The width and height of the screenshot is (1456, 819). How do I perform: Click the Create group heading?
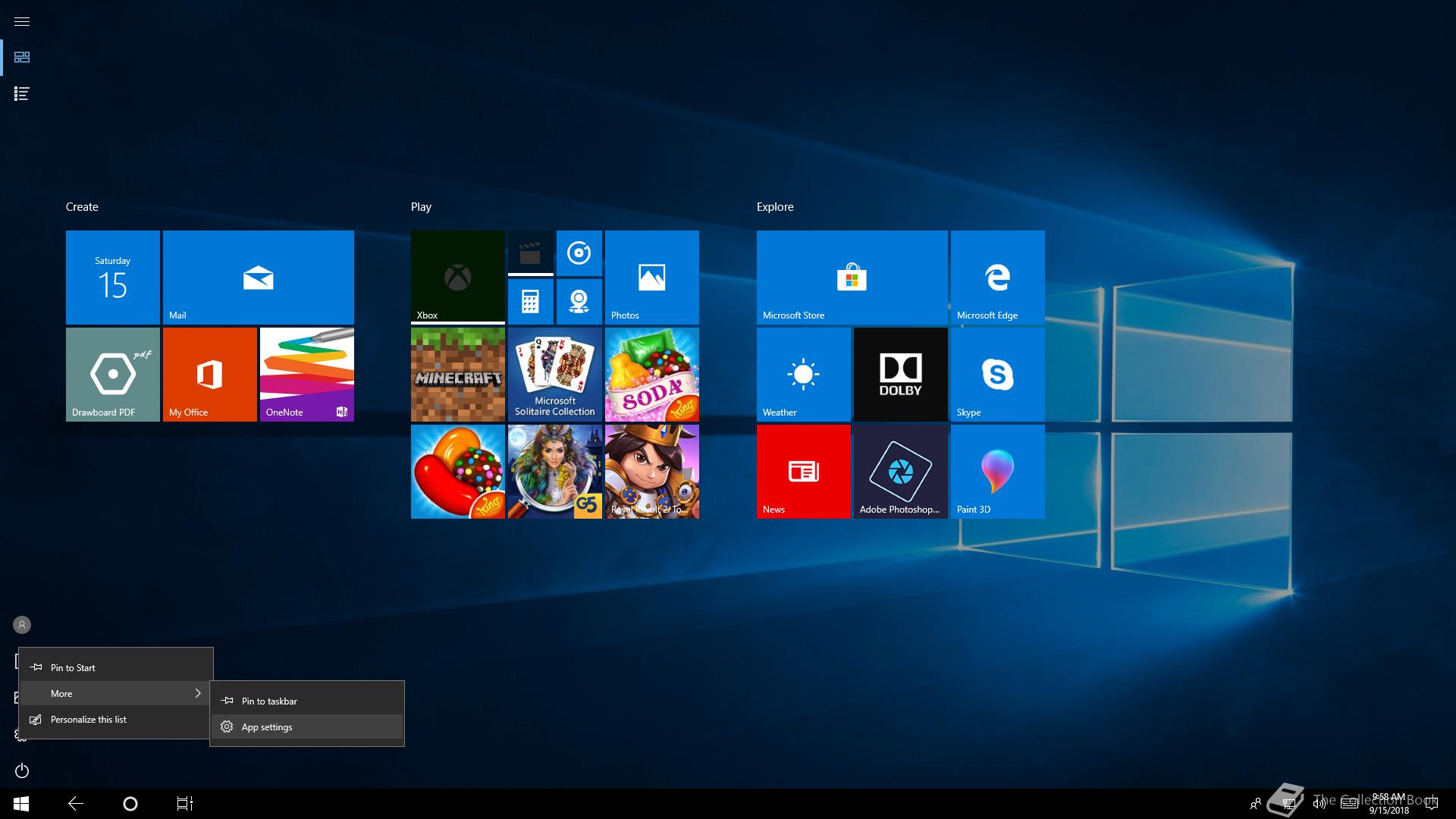click(82, 207)
